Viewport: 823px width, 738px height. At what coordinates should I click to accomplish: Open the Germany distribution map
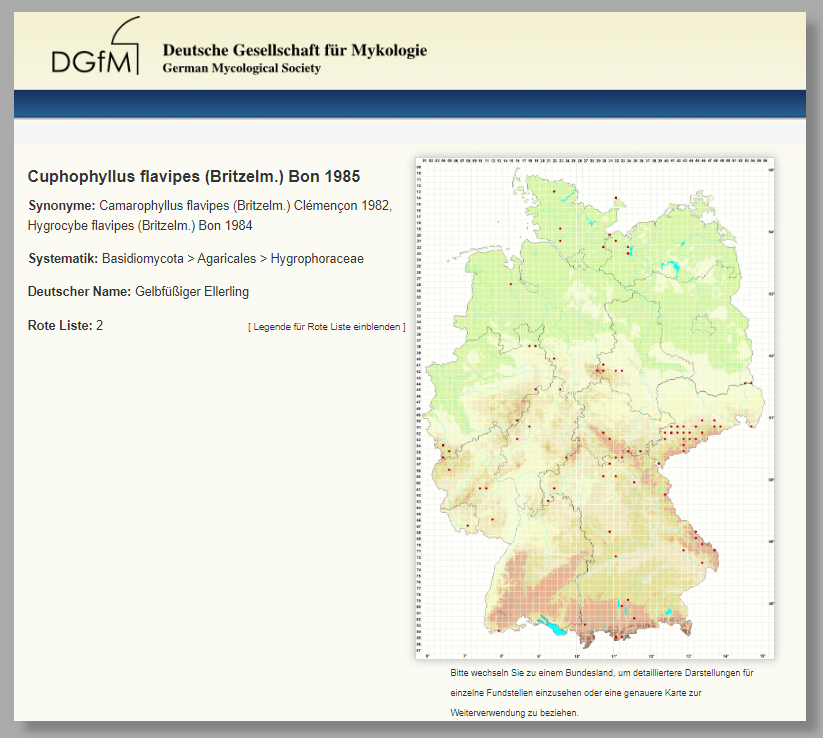[x=595, y=408]
